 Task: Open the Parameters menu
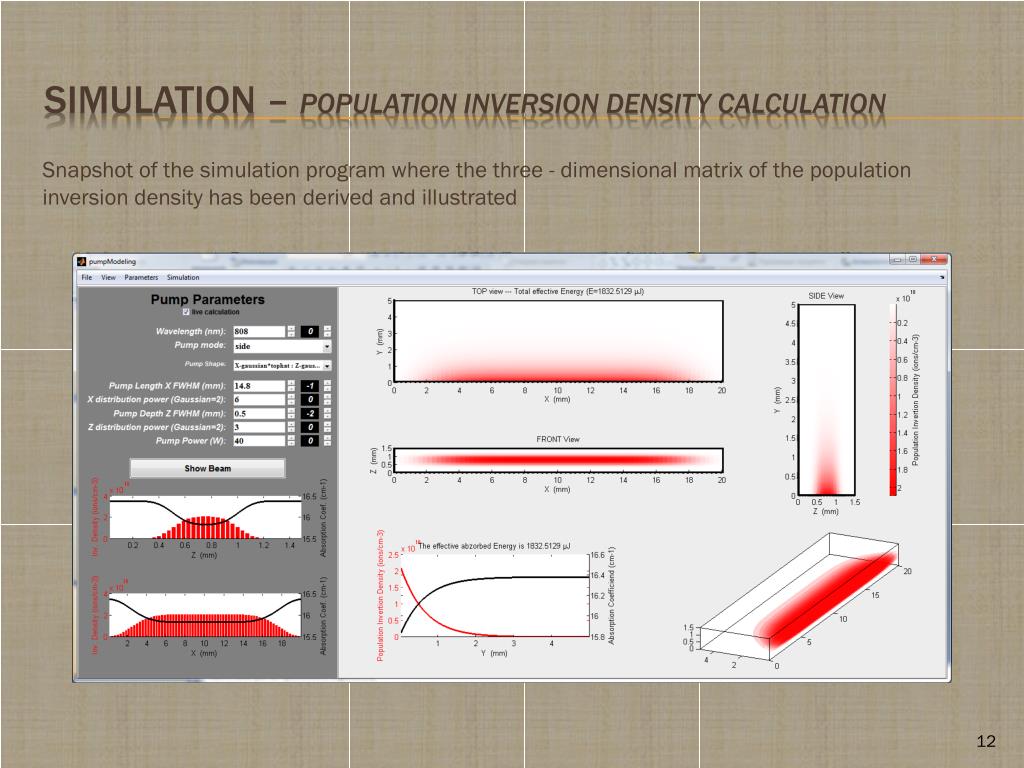click(141, 278)
